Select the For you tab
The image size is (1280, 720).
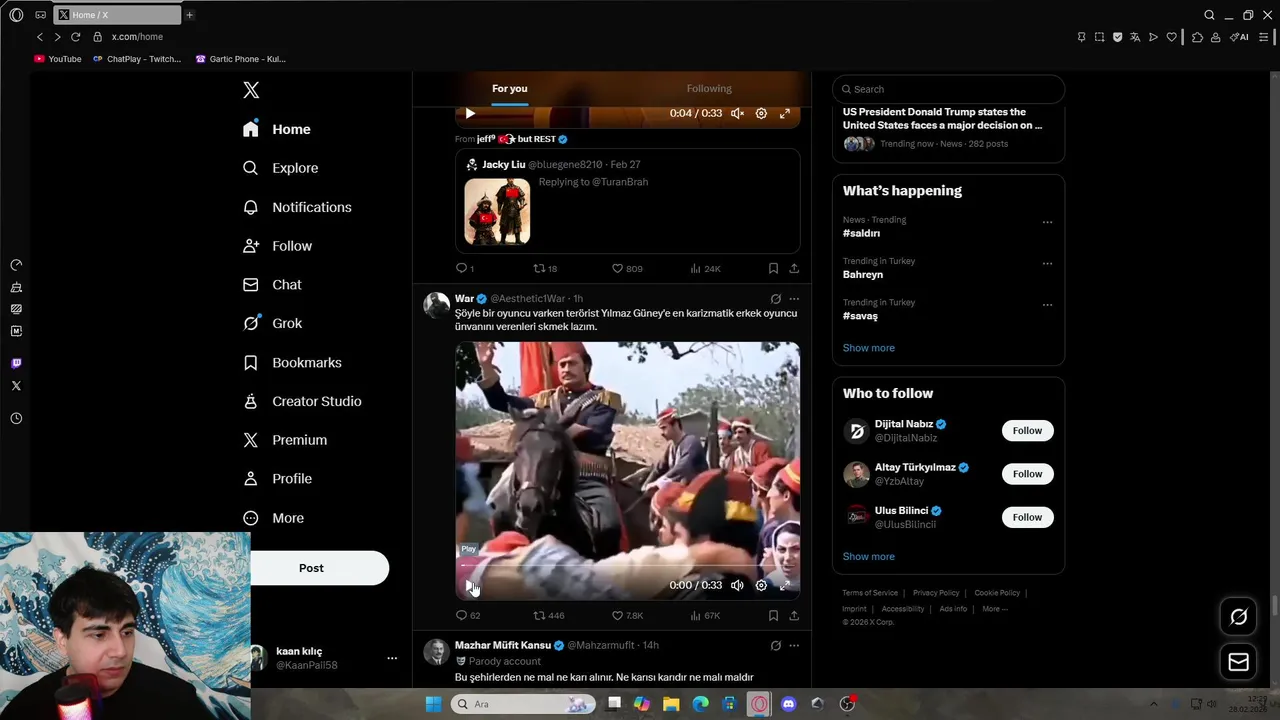click(x=509, y=88)
